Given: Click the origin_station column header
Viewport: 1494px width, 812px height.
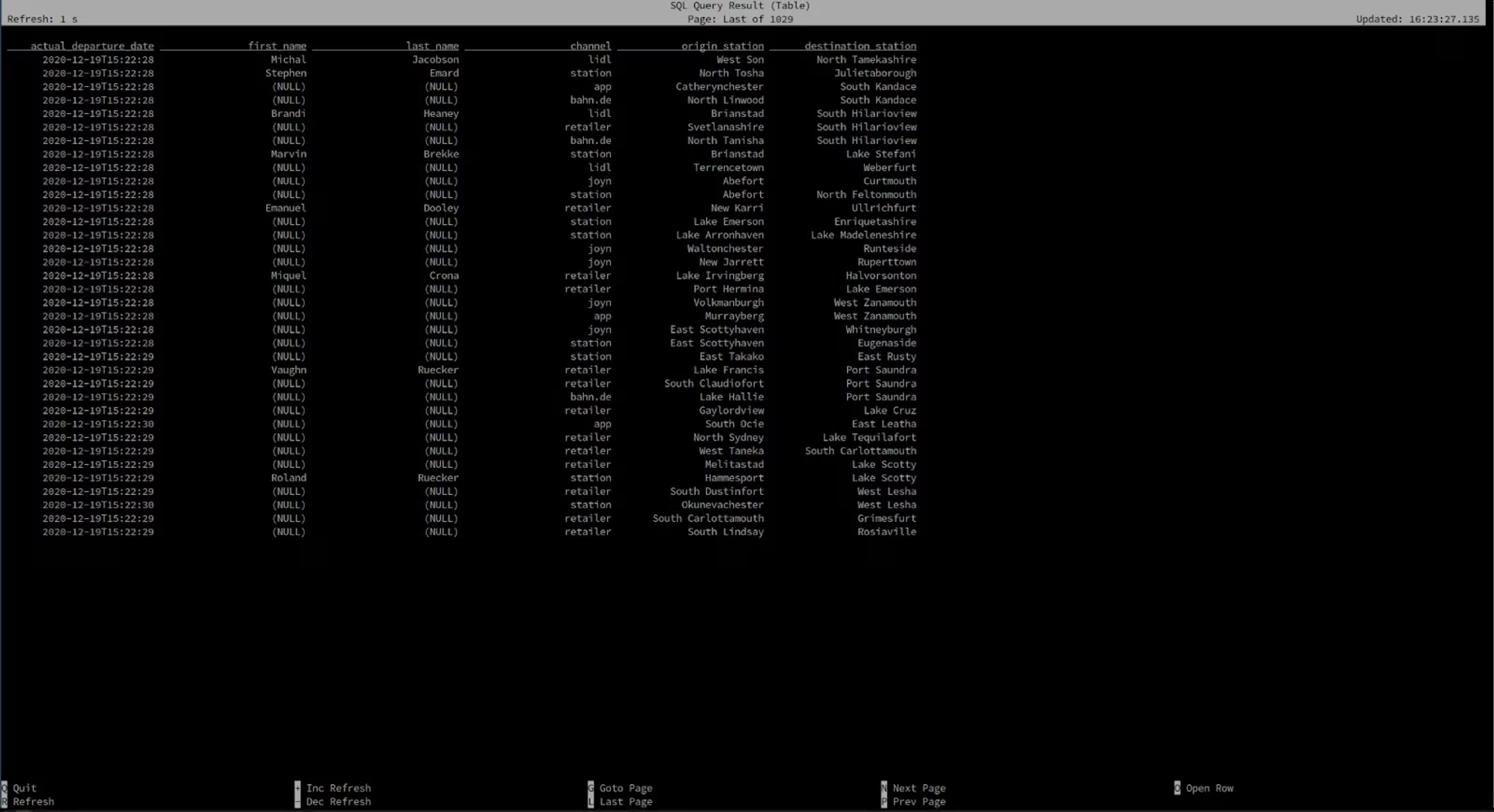Looking at the screenshot, I should click(722, 46).
